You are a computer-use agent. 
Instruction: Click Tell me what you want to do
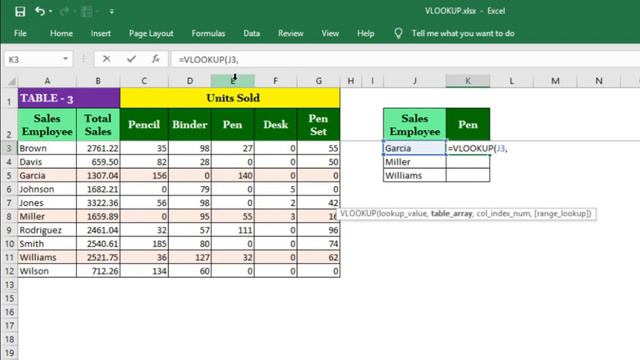coord(463,33)
